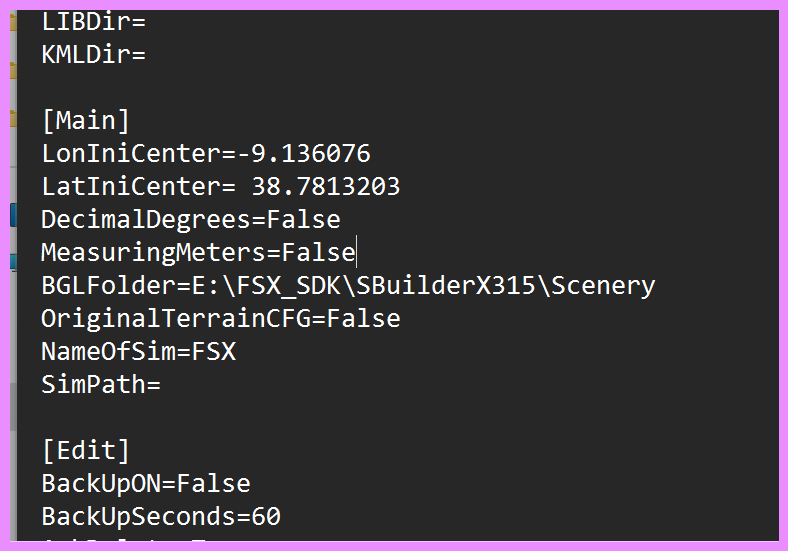
Task: Click the 60 value of BackUpSeconds
Action: coord(266,517)
